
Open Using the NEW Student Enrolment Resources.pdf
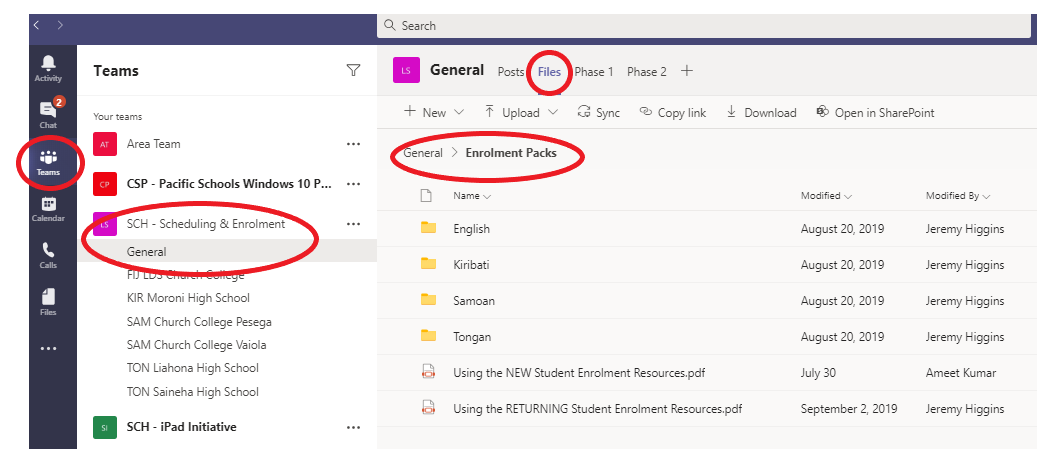click(x=579, y=372)
